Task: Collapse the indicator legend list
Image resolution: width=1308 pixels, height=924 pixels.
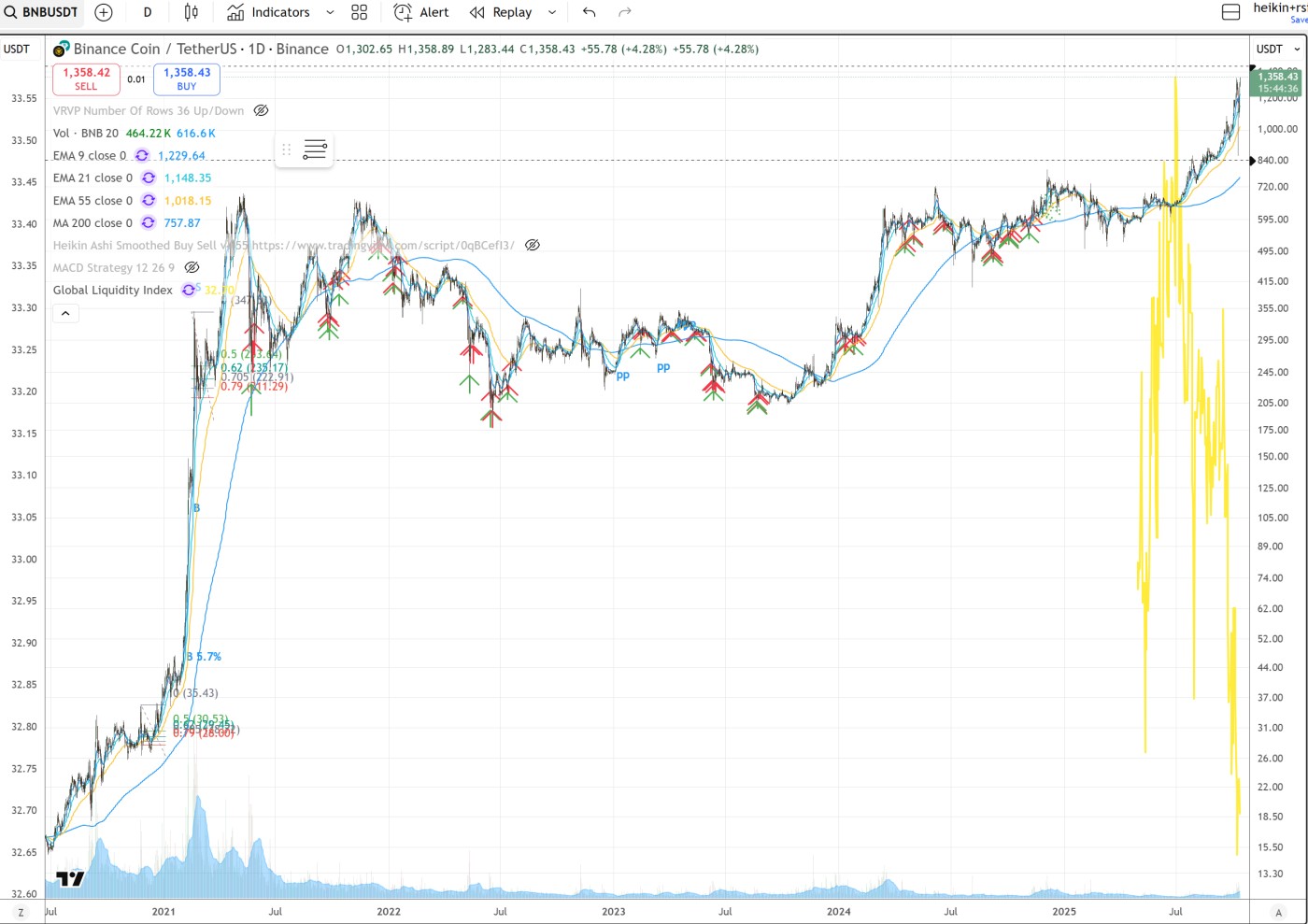Action: [x=65, y=314]
